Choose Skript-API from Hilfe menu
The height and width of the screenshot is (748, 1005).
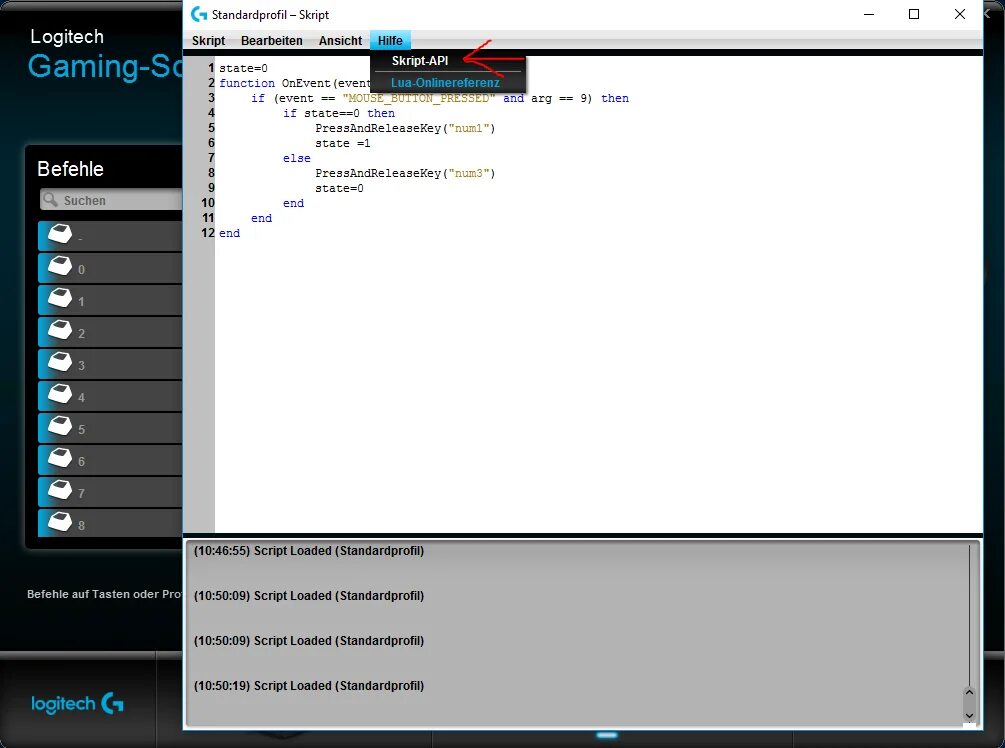pos(420,61)
